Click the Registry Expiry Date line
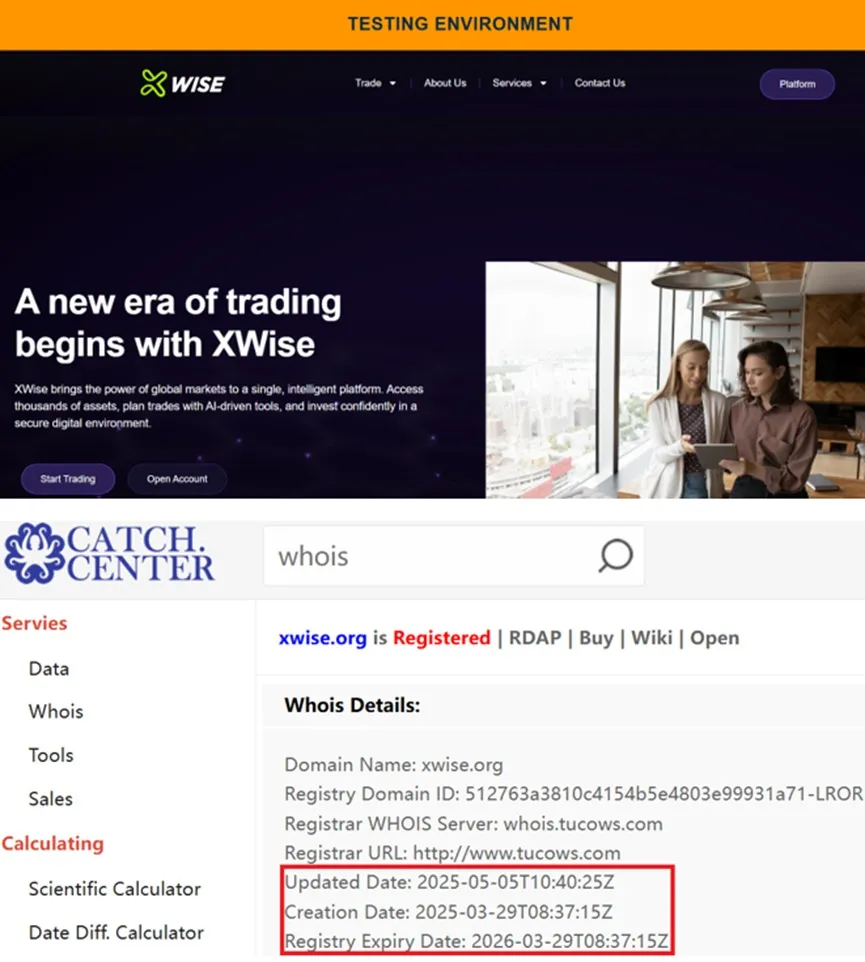 click(477, 941)
